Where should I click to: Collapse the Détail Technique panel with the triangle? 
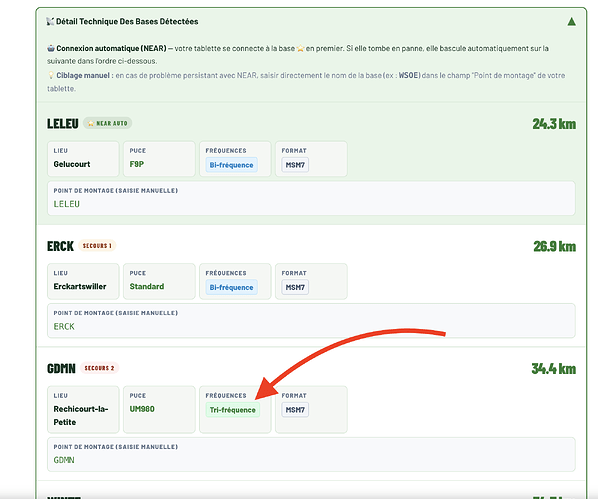pos(571,21)
